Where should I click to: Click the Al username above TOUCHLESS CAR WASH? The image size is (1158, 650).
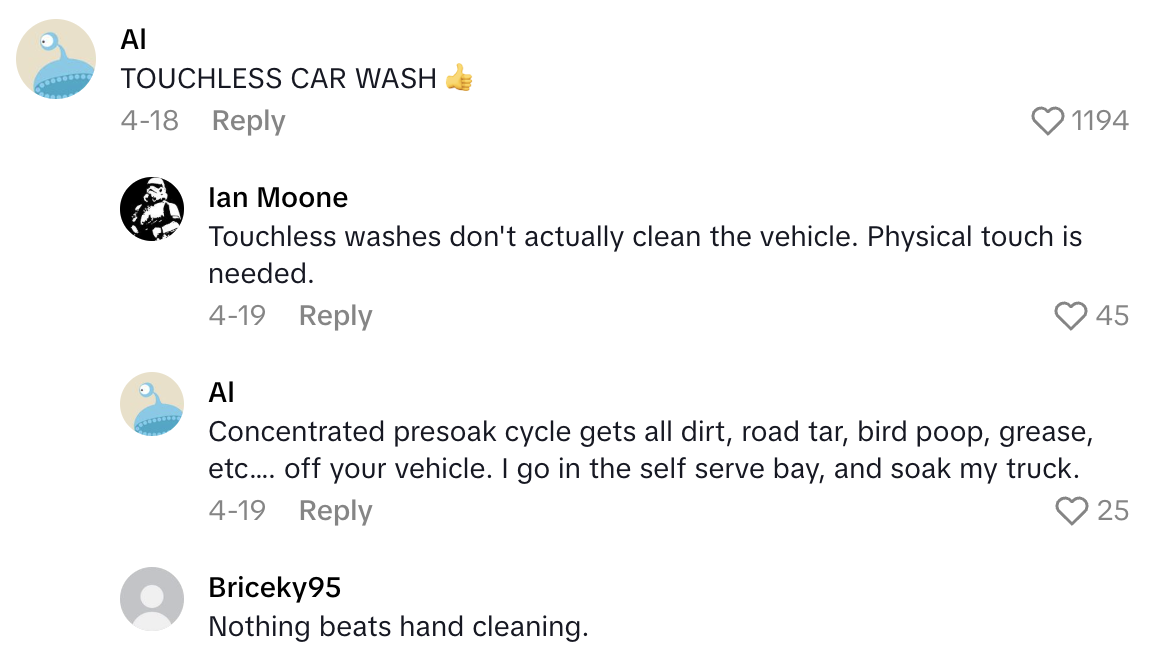(x=133, y=39)
